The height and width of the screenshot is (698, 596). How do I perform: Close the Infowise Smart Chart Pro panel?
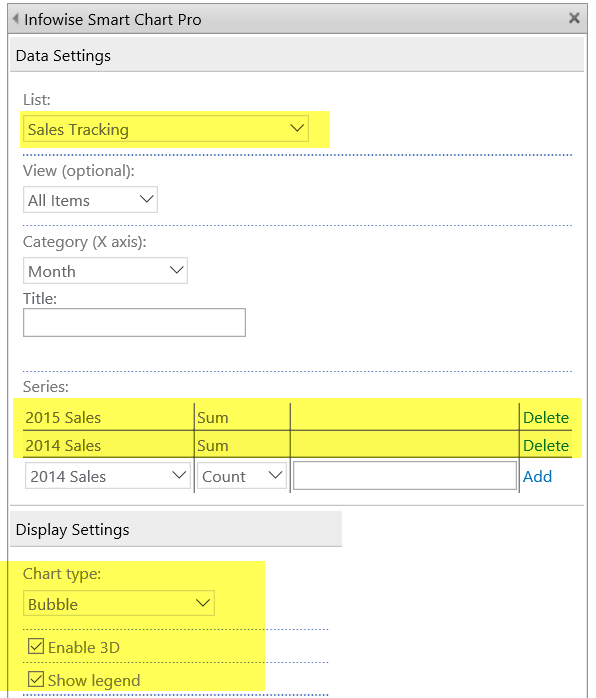(574, 18)
